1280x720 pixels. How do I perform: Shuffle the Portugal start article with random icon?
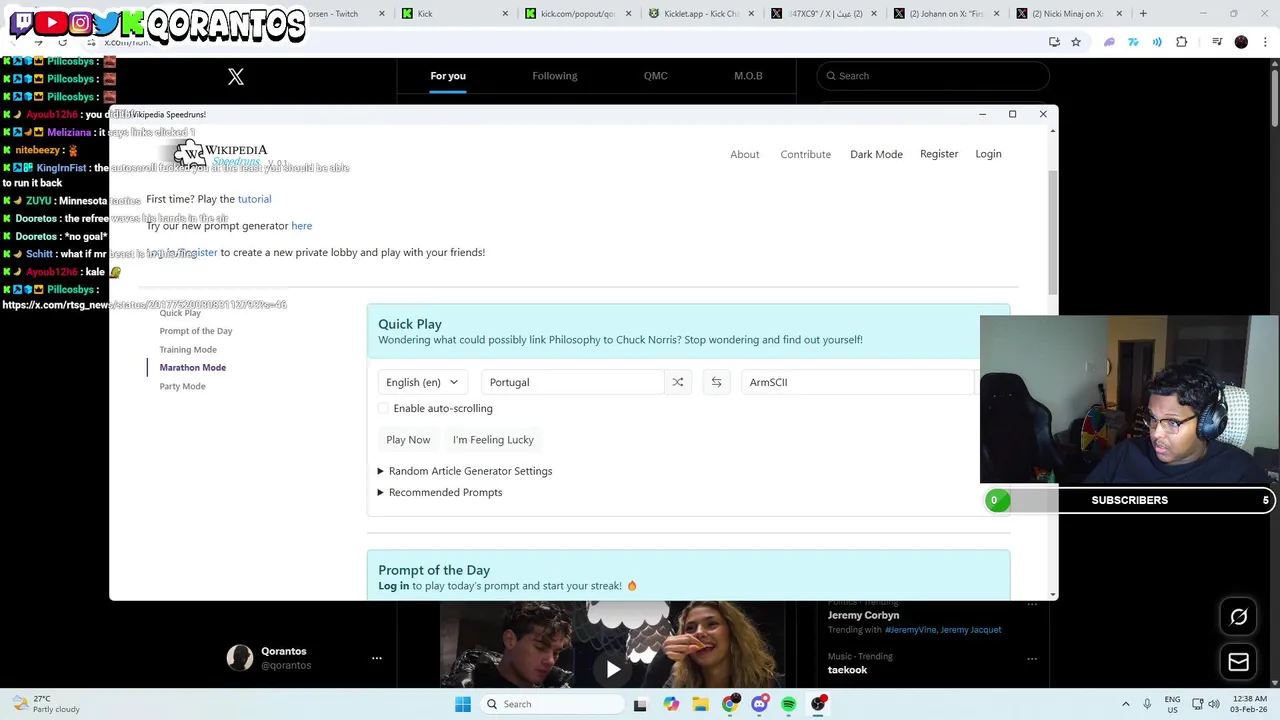(x=678, y=382)
